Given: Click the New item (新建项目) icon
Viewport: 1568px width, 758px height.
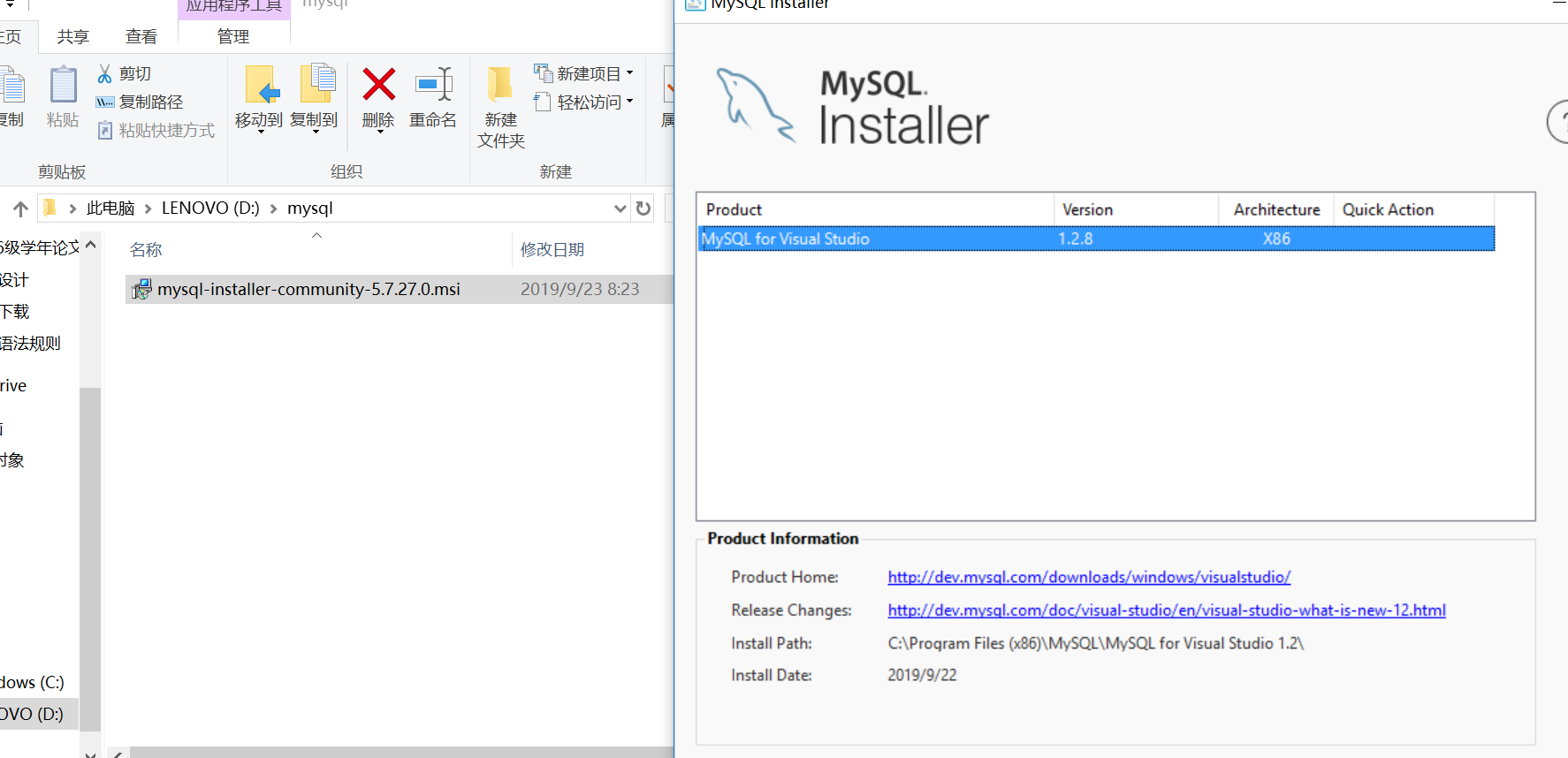Looking at the screenshot, I should [x=544, y=72].
